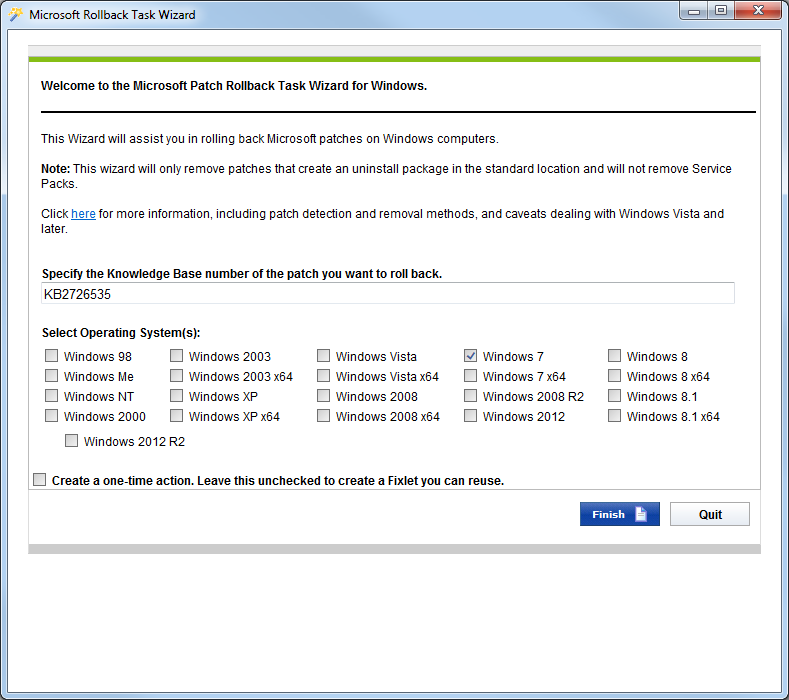This screenshot has width=789, height=700.
Task: Maximize the Rollback Task Wizard window
Action: (x=721, y=11)
